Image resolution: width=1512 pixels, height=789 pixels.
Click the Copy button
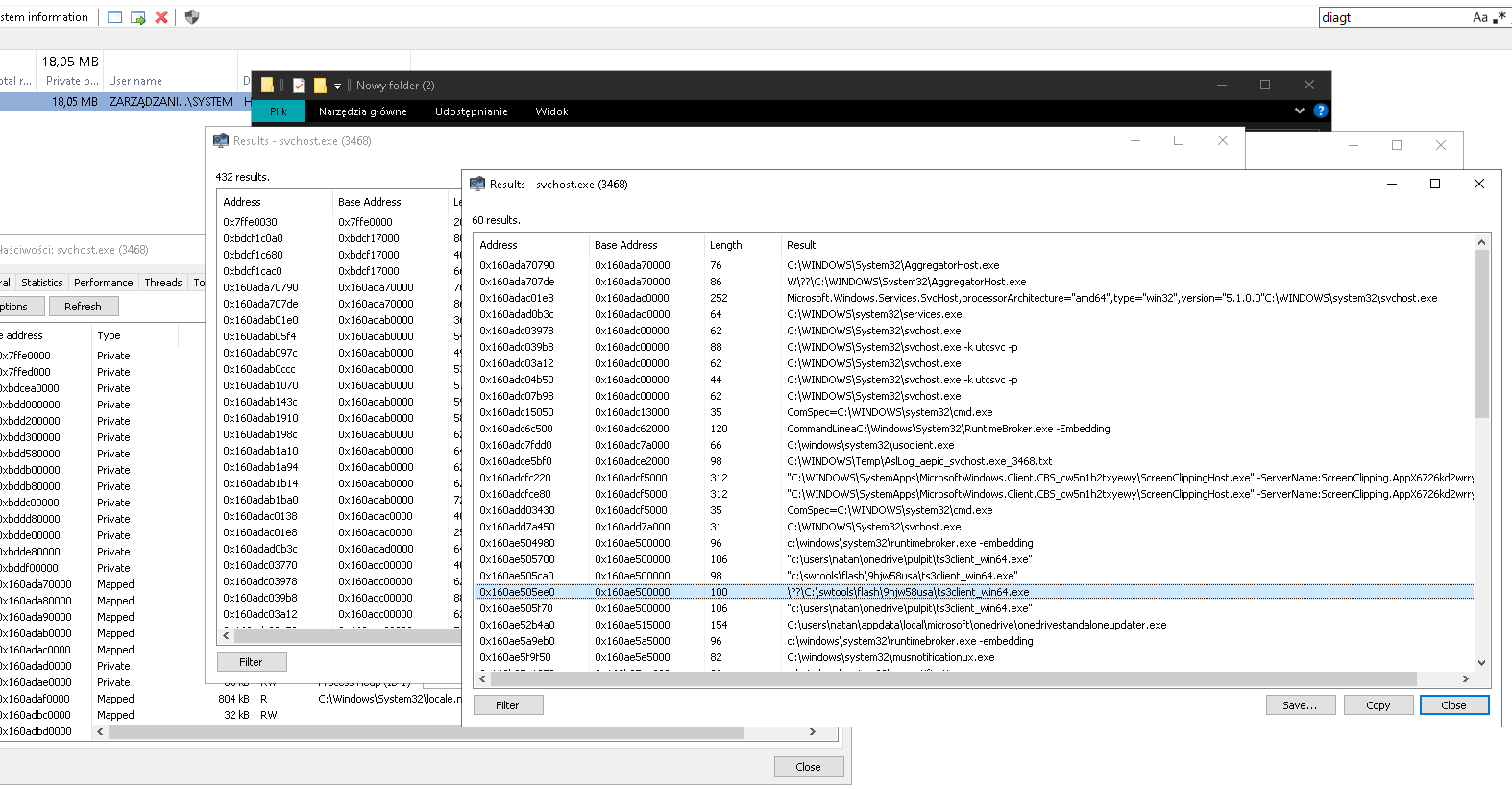[x=1378, y=705]
